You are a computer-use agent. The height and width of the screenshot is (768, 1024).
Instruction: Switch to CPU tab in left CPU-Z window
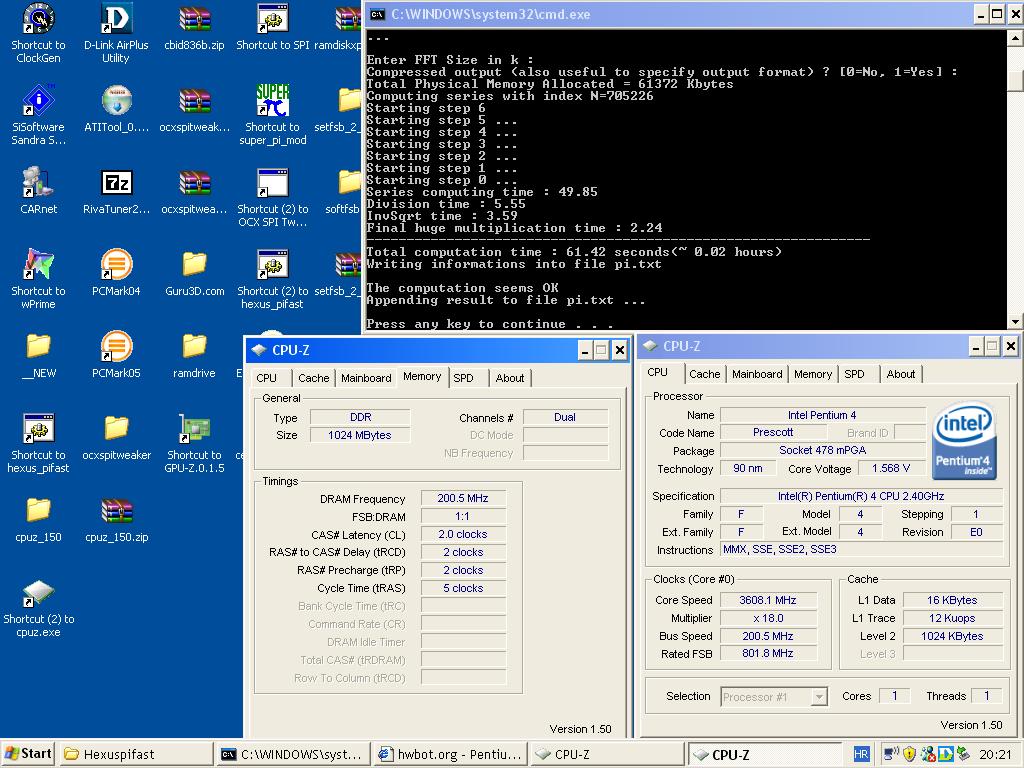266,378
